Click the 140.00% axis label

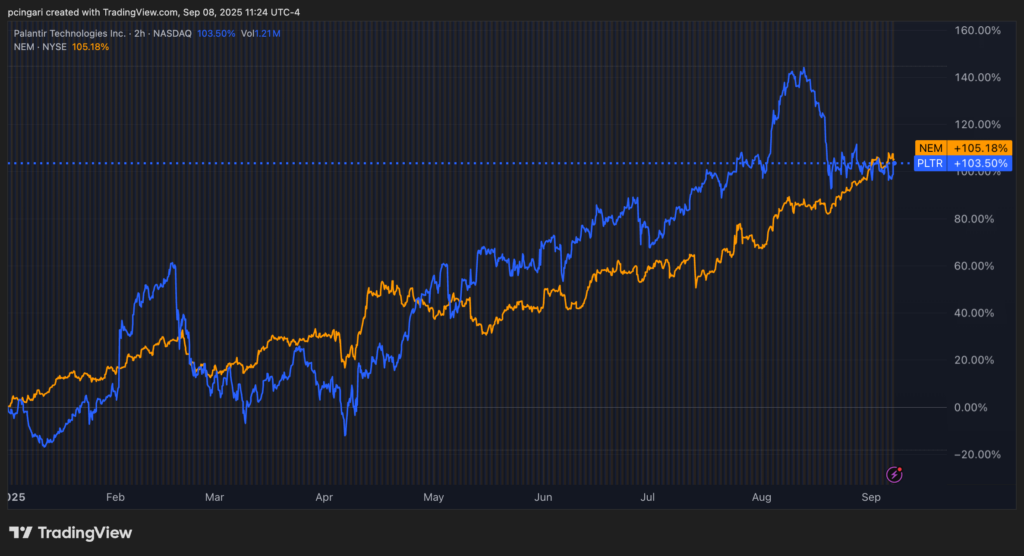tap(977, 77)
